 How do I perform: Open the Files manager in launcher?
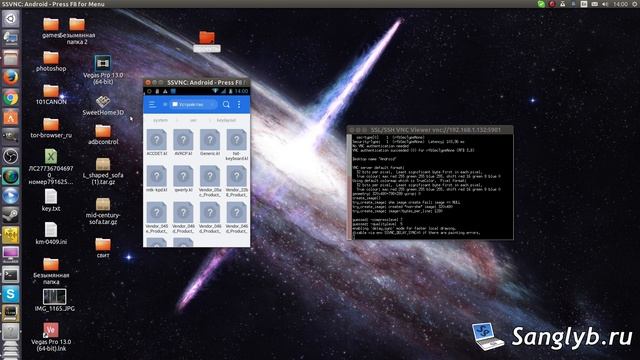click(x=11, y=58)
